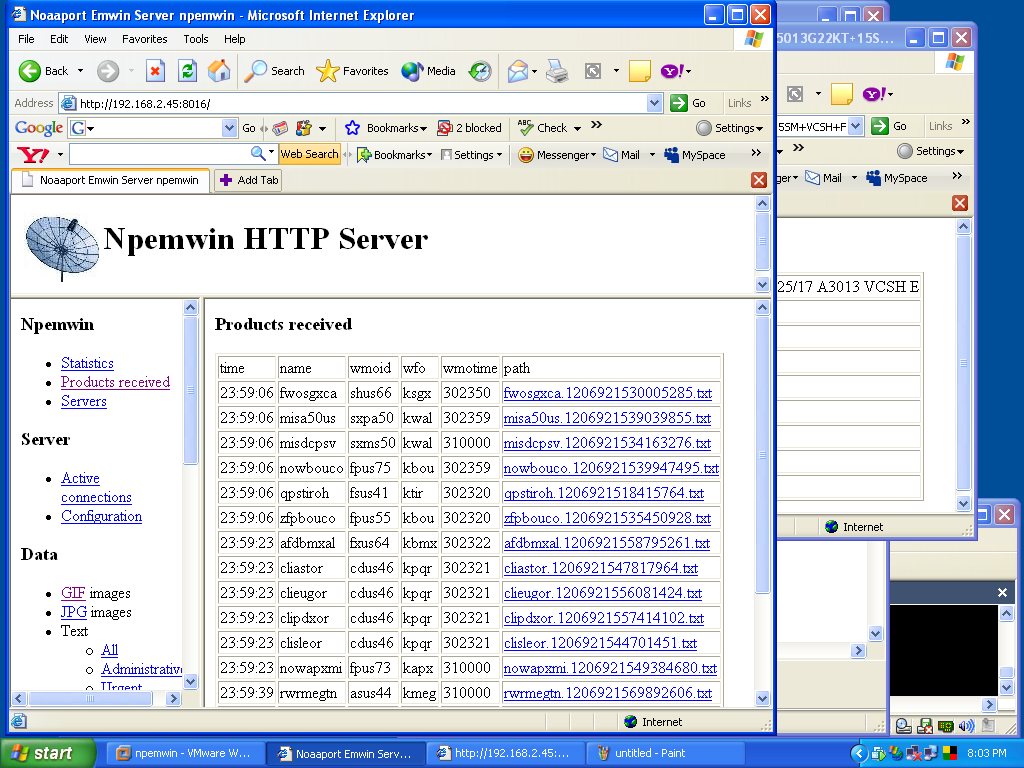Click in the address URL field
1024x768 pixels.
pyautogui.click(x=360, y=103)
